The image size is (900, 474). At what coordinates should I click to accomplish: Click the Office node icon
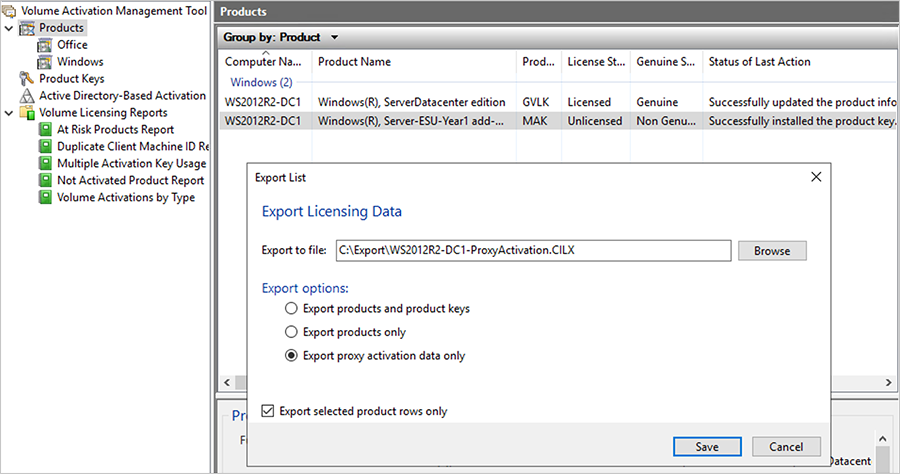pyautogui.click(x=45, y=45)
